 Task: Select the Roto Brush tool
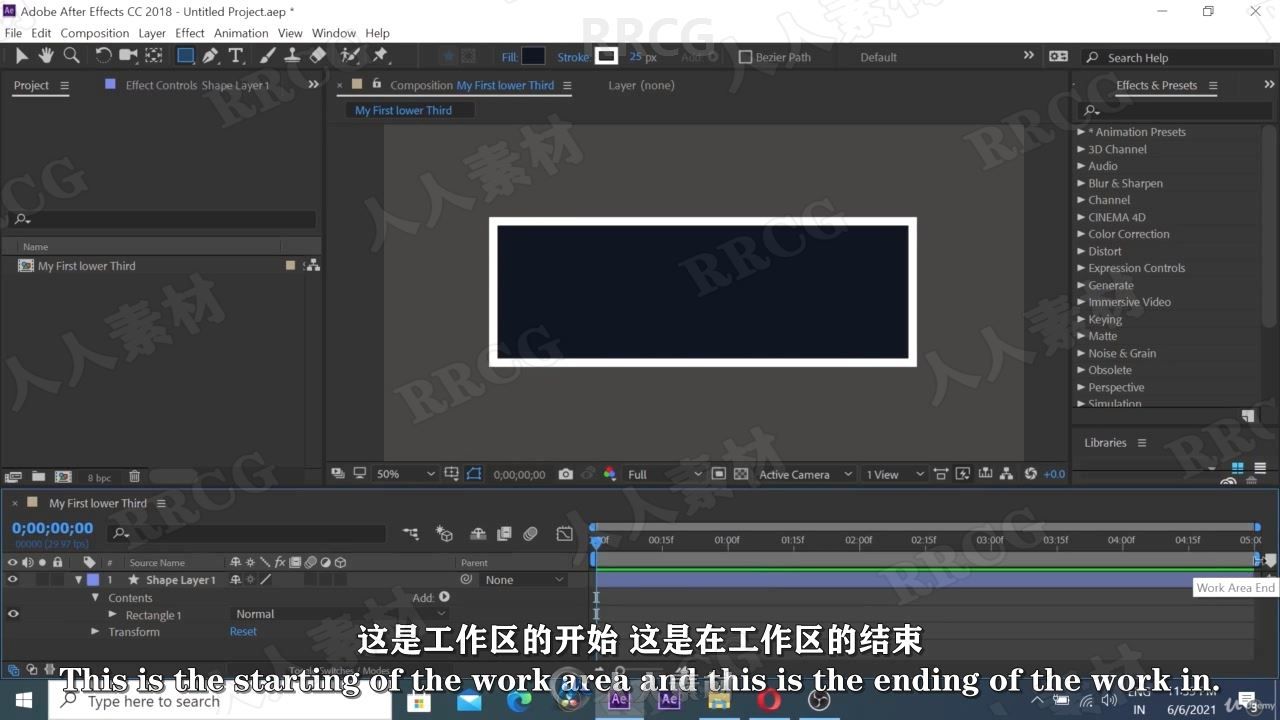[350, 56]
